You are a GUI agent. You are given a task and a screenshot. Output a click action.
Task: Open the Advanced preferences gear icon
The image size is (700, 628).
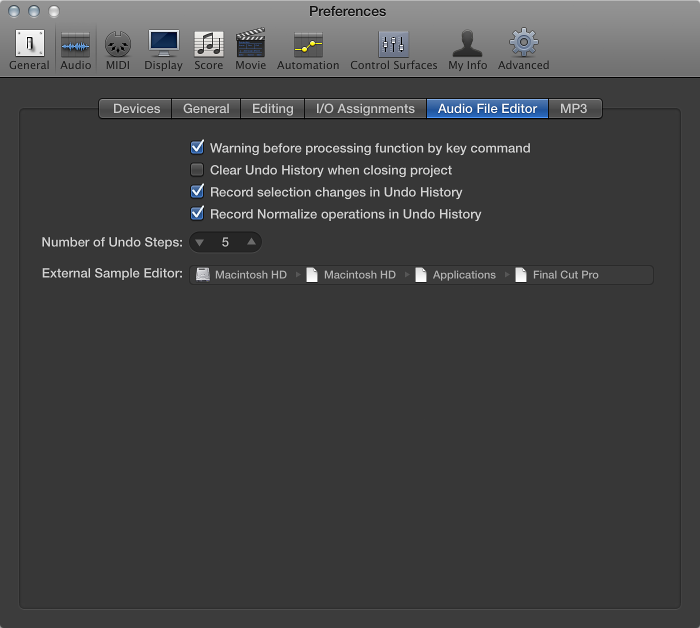[524, 43]
